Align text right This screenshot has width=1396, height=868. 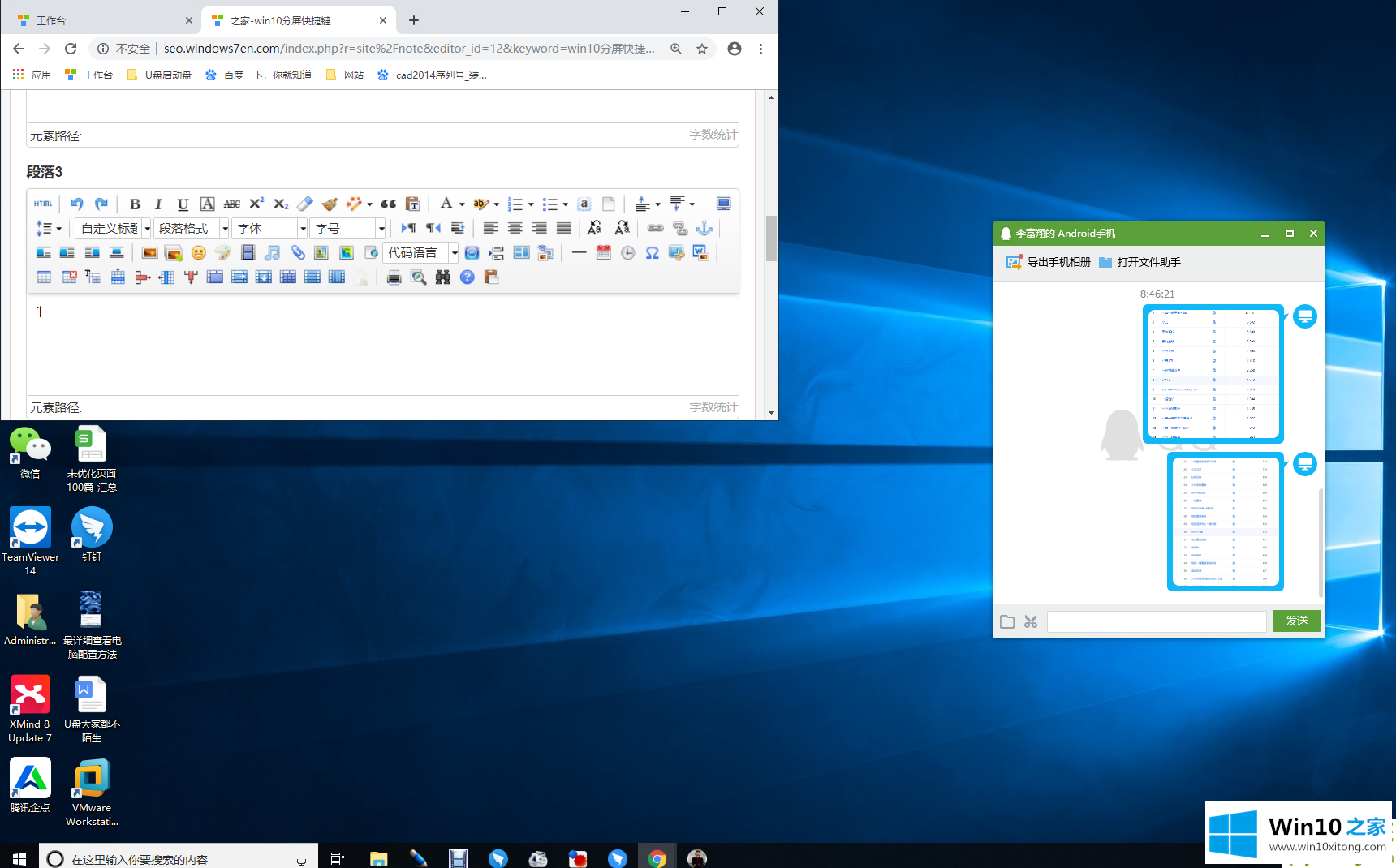click(539, 229)
